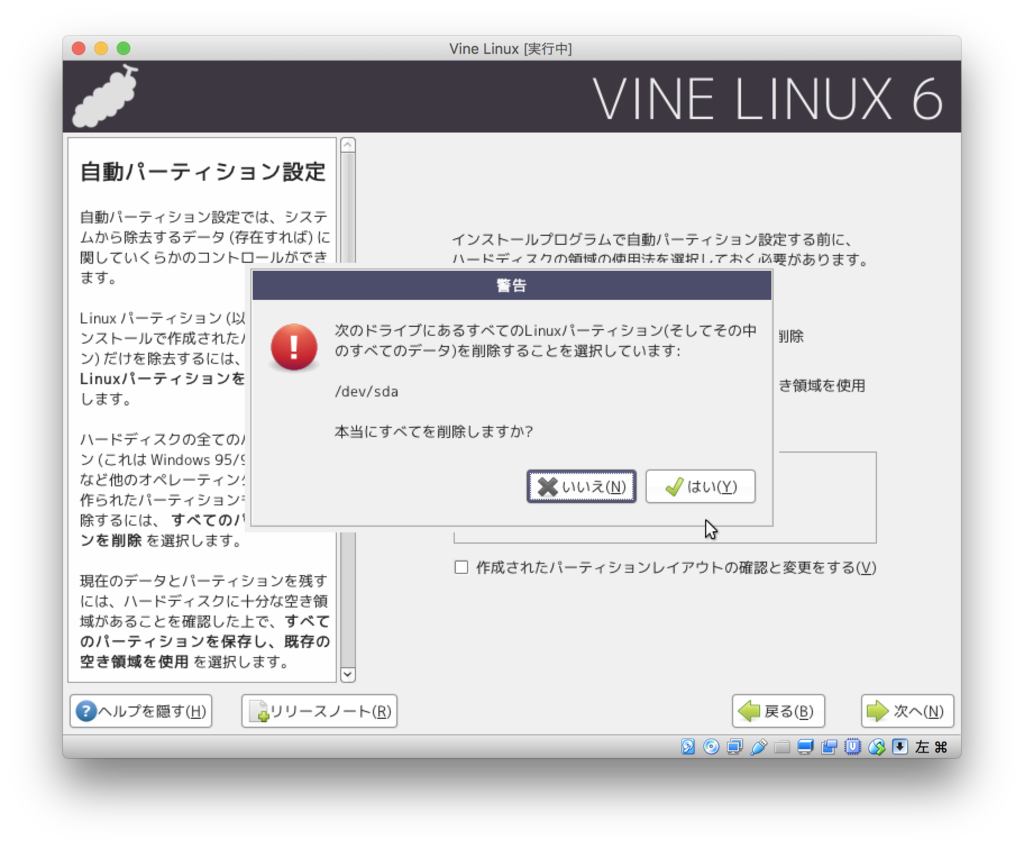Click the 自動パーティション設定 heading
This screenshot has width=1024, height=848.
(202, 172)
